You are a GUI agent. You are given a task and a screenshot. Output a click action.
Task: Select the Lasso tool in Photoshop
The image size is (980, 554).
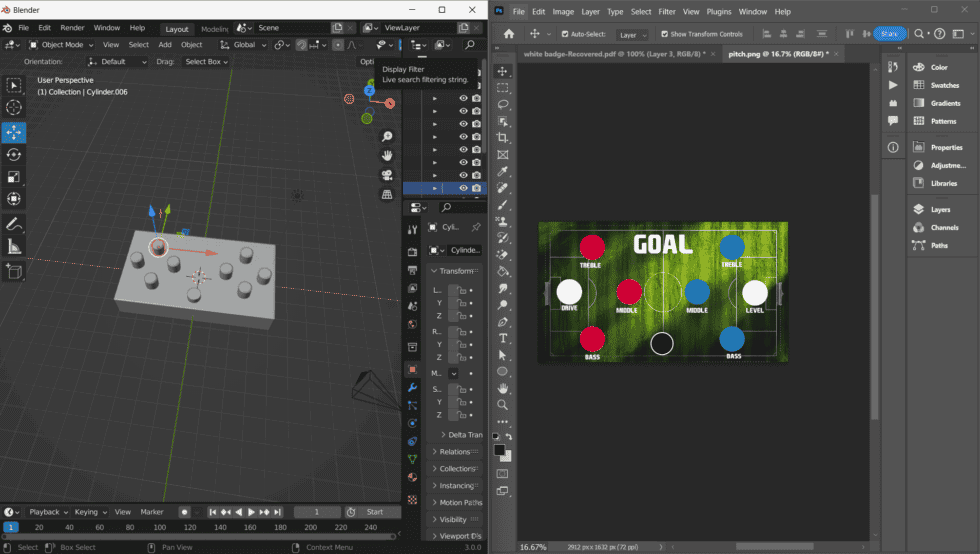point(503,104)
